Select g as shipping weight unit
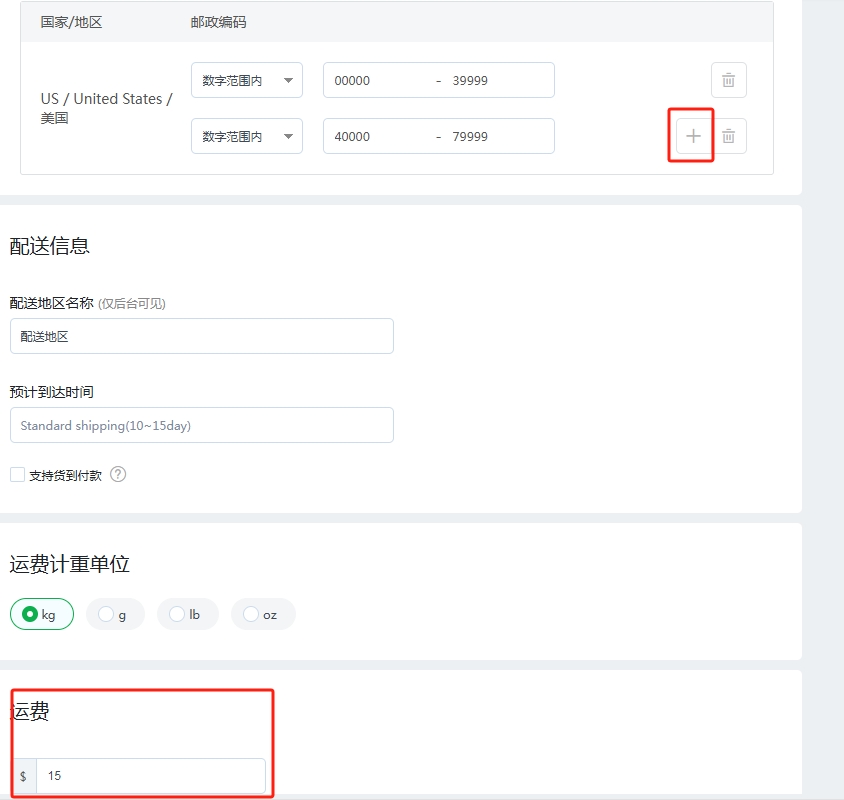This screenshot has height=800, width=844. tap(115, 614)
